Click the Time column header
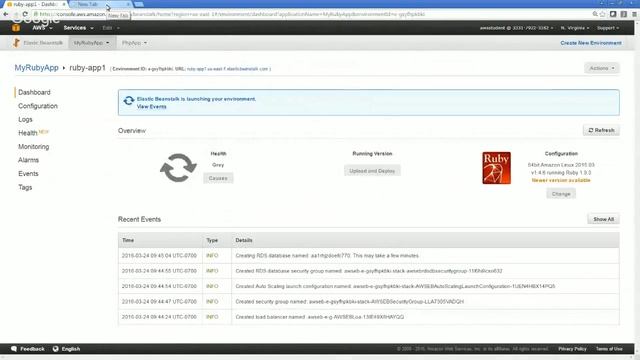 (x=128, y=240)
